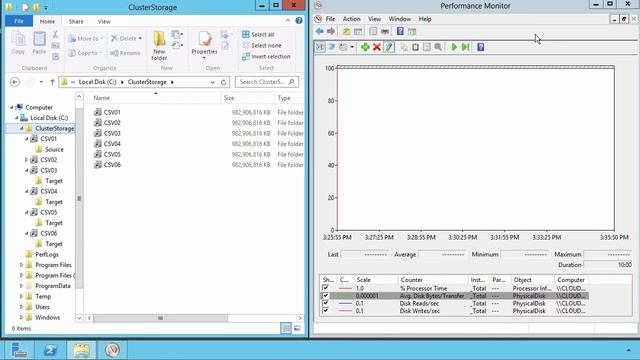This screenshot has width=640, height=360.
Task: Click Select all in ribbon
Action: tap(258, 34)
